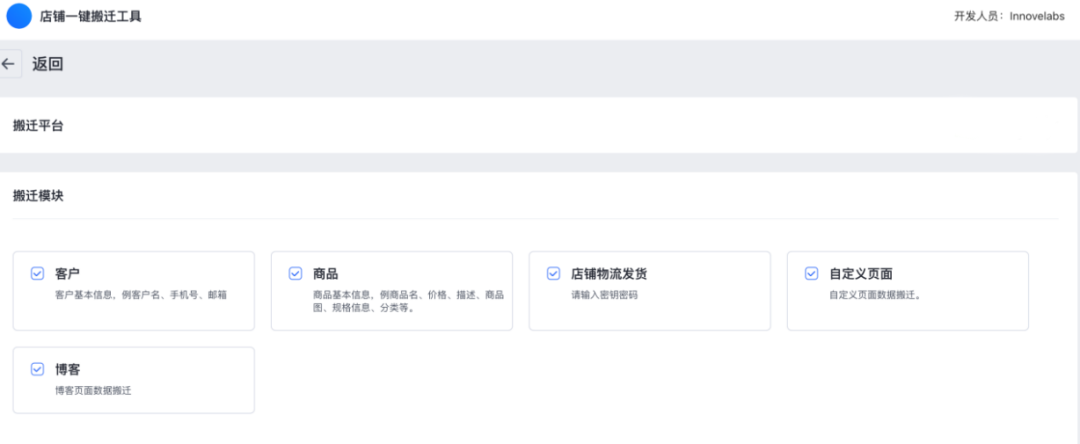Select the 搬迁模块 section heading
This screenshot has height=444, width=1080.
39,195
